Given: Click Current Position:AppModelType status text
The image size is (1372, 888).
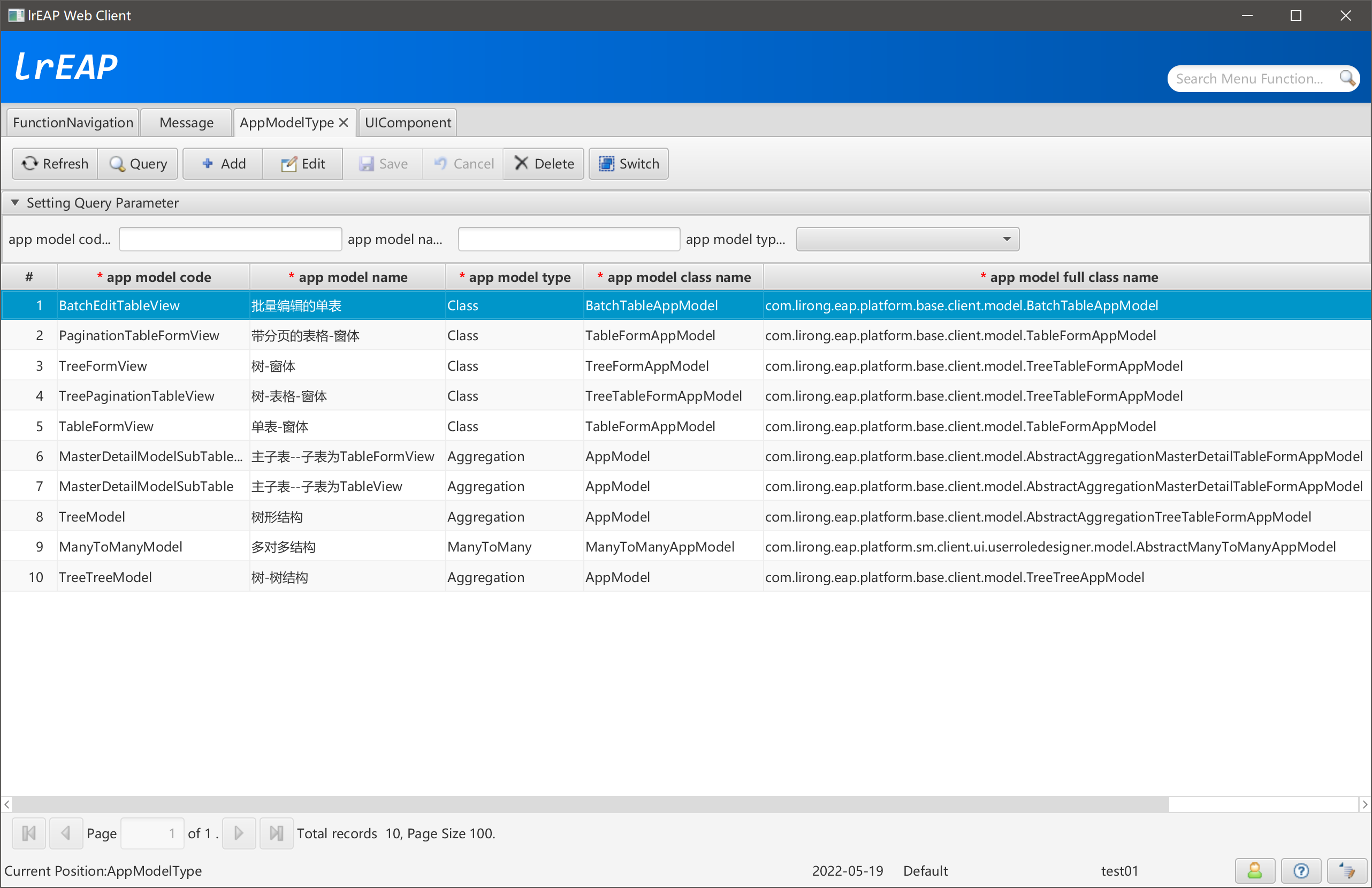Looking at the screenshot, I should pyautogui.click(x=103, y=871).
